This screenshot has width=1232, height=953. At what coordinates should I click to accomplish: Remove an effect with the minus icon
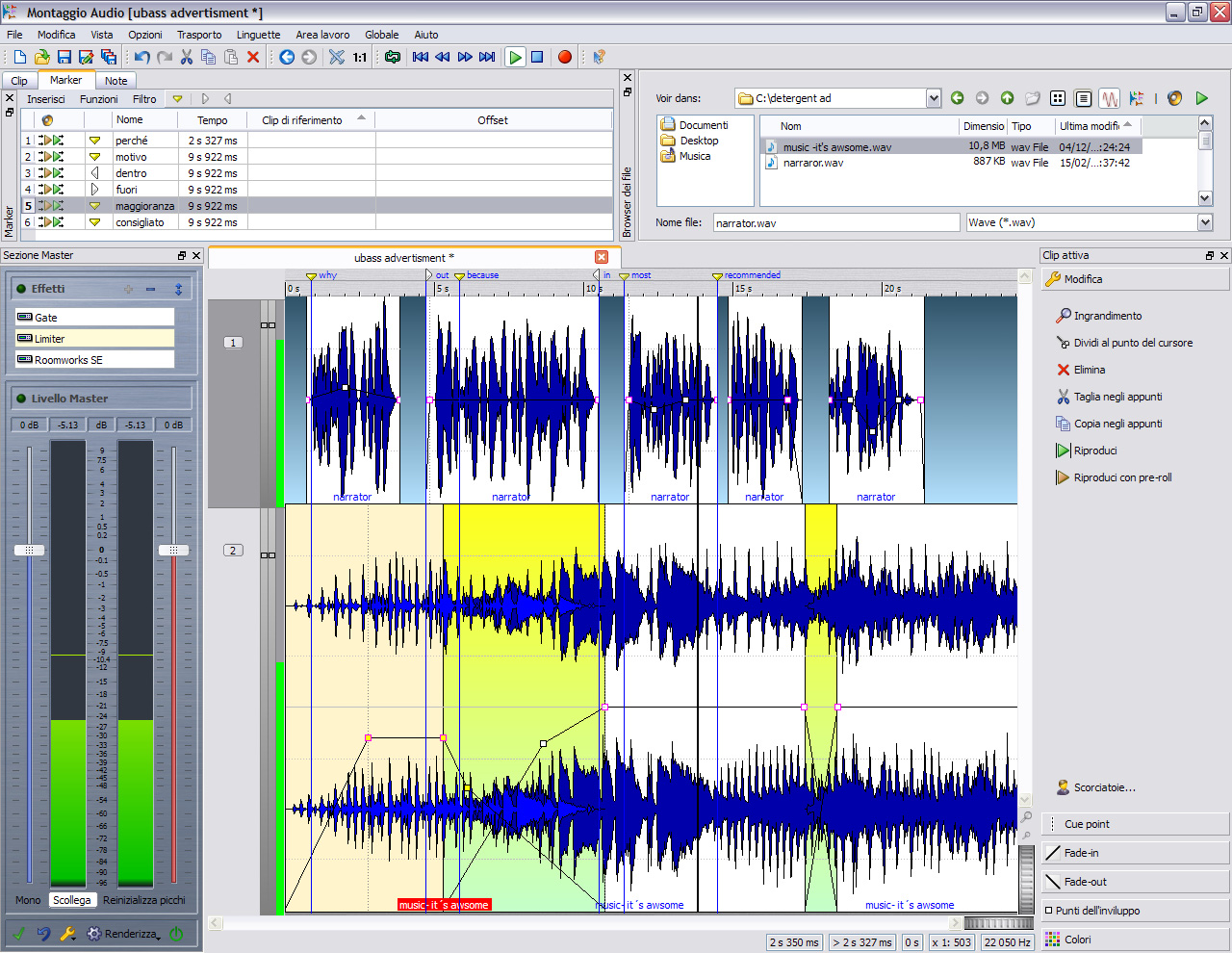click(x=151, y=290)
